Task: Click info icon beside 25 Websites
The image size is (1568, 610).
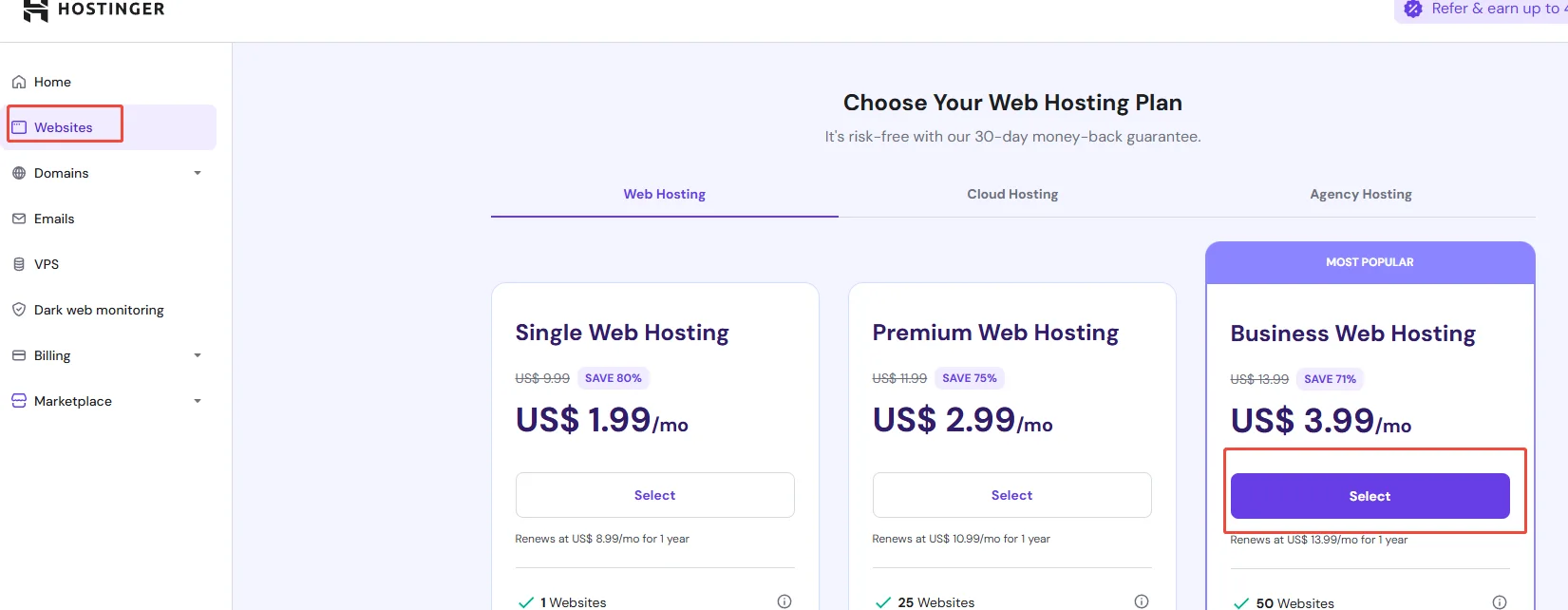Action: (x=1142, y=601)
